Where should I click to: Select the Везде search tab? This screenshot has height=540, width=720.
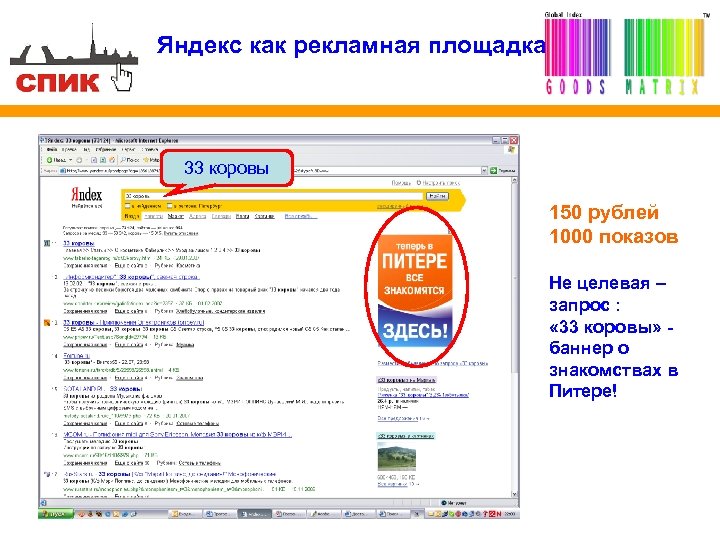coord(132,216)
